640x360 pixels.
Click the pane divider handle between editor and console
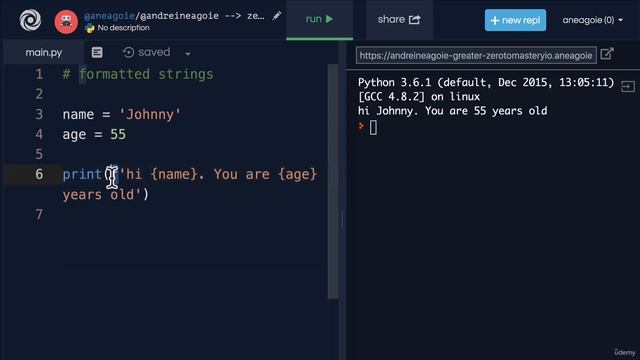tap(342, 218)
